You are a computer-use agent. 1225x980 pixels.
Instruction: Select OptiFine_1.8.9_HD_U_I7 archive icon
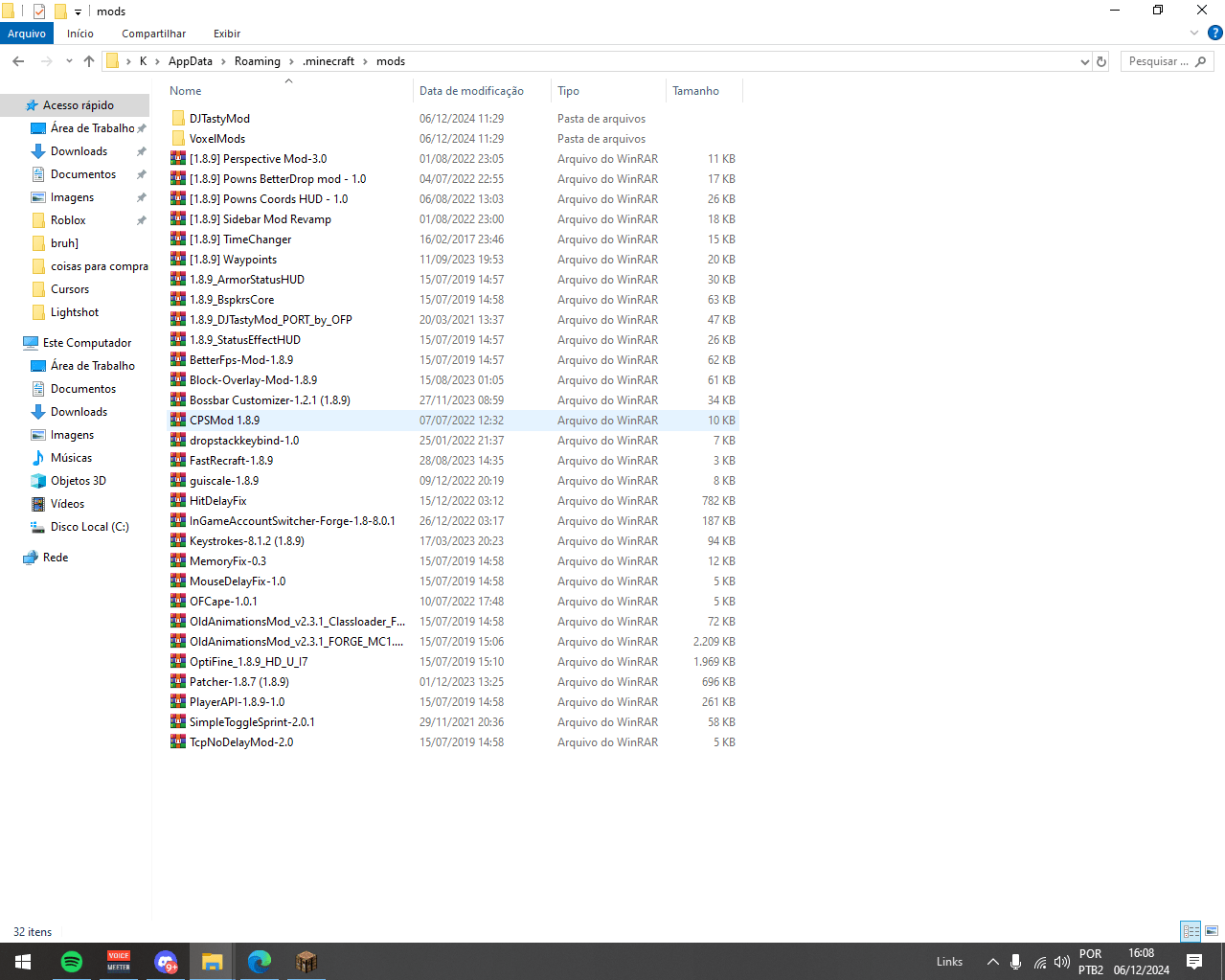[178, 662]
